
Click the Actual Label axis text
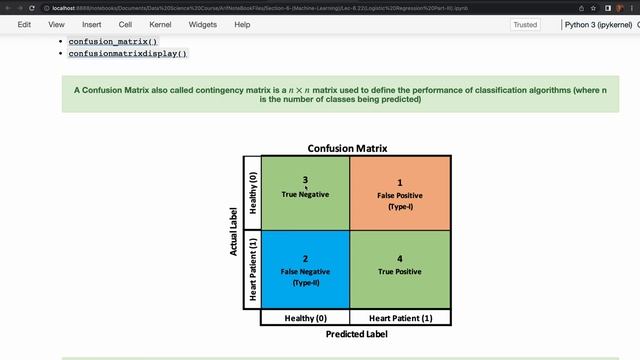click(x=233, y=232)
